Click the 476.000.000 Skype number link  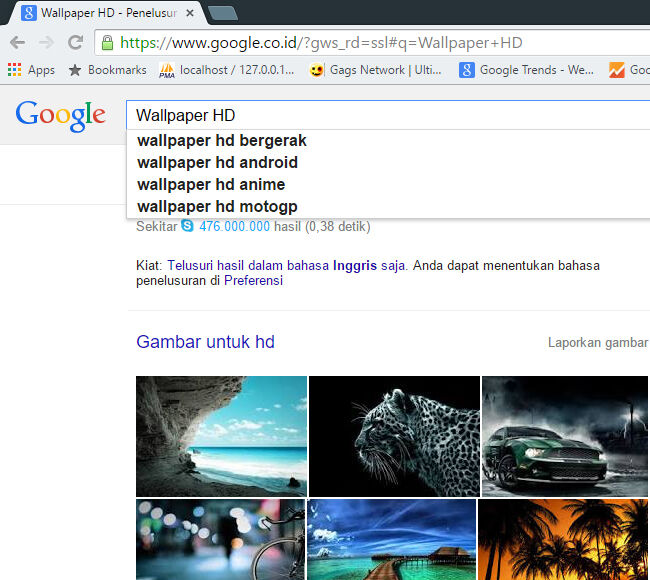234,226
